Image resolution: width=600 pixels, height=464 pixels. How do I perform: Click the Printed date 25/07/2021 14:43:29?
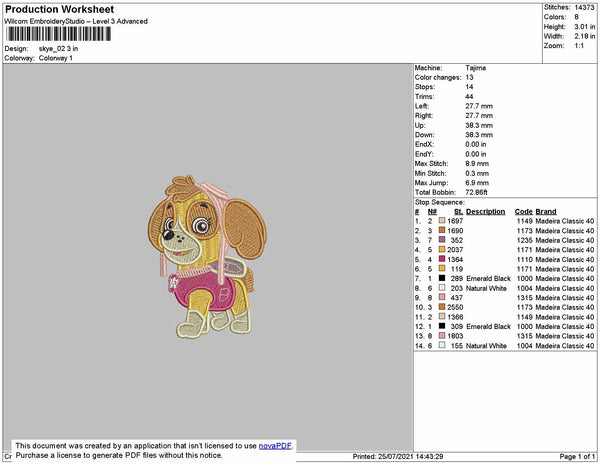pyautogui.click(x=398, y=456)
